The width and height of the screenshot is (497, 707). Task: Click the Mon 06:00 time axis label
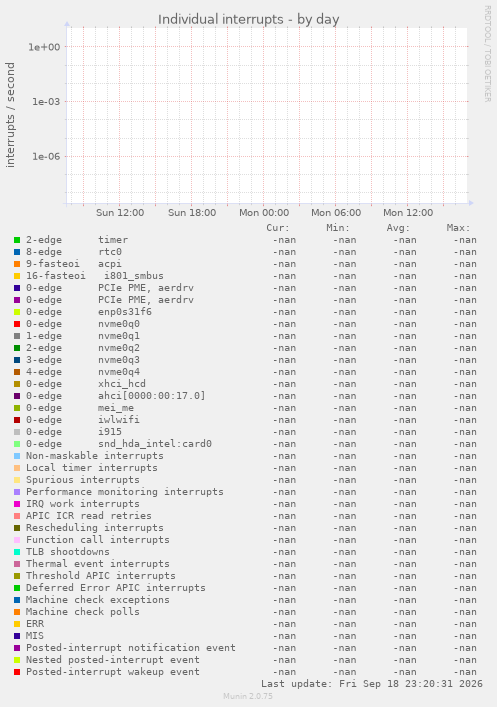(336, 212)
